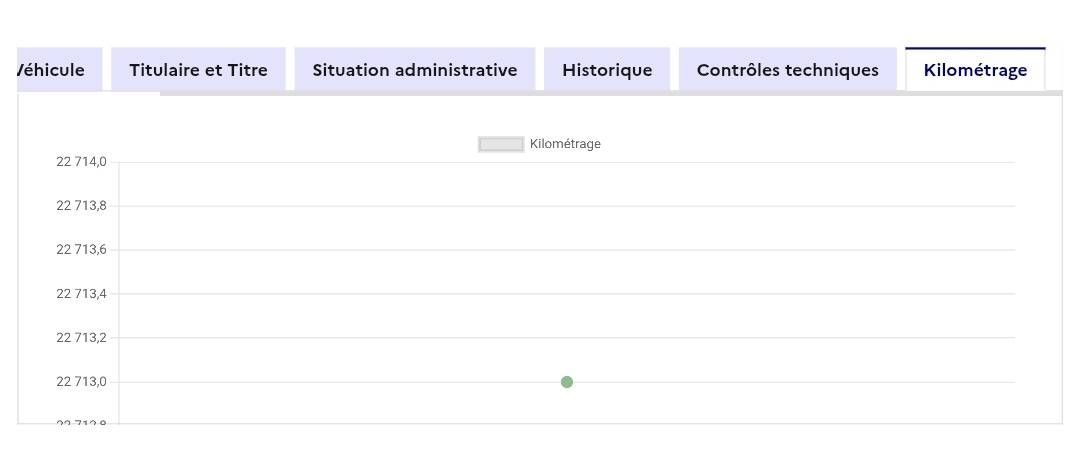Screen dimensions: 1079x449
Task: Click the horizontal gridline at 22 713,6 level
Action: coord(700,250)
